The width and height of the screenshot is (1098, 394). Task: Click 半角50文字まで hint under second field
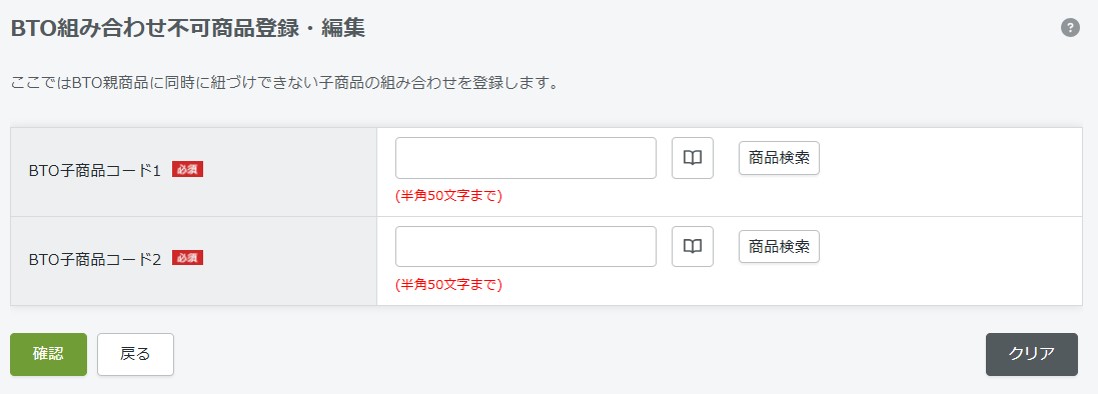click(x=449, y=285)
